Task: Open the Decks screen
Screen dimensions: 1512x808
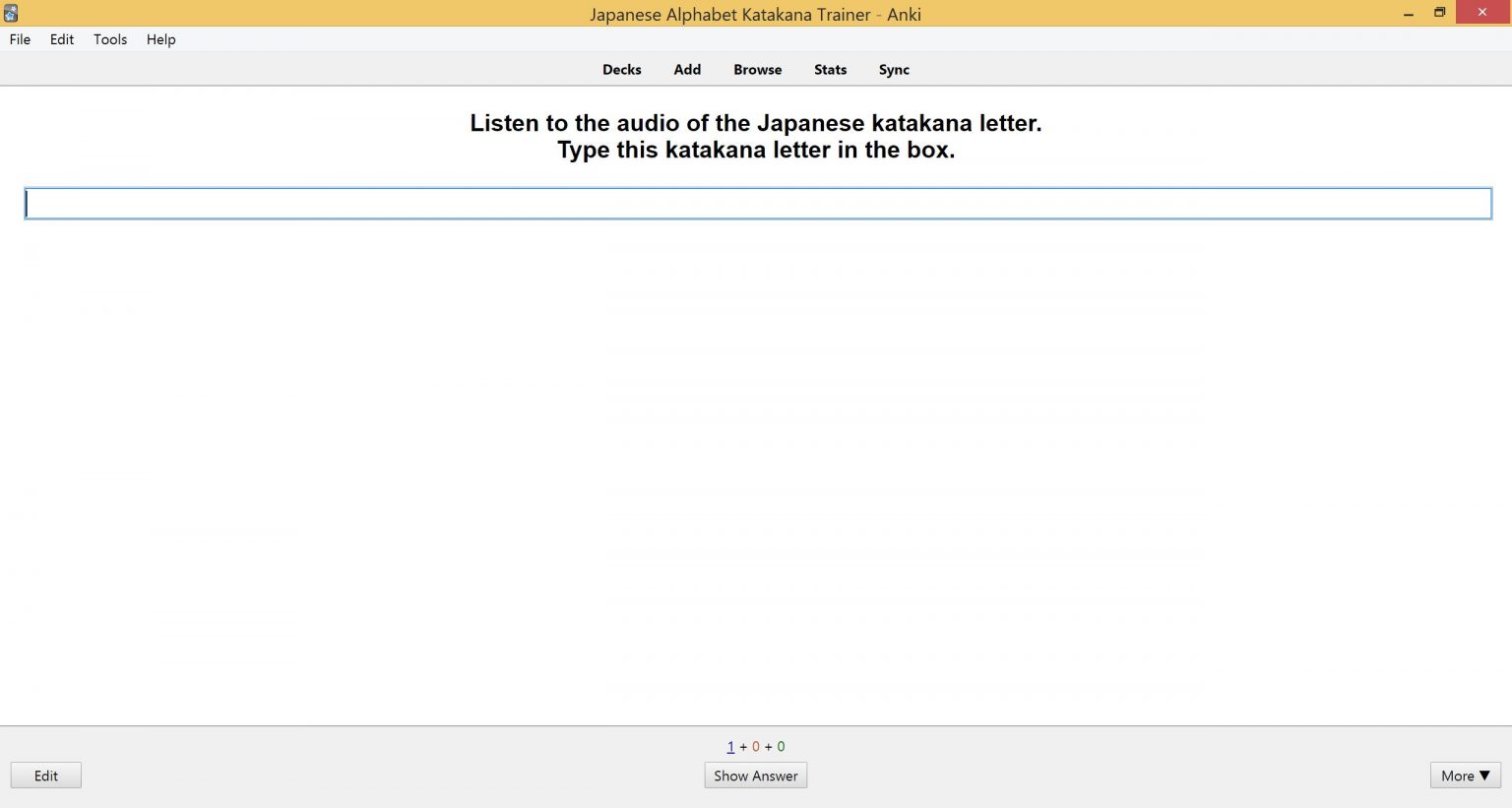Action: point(621,69)
